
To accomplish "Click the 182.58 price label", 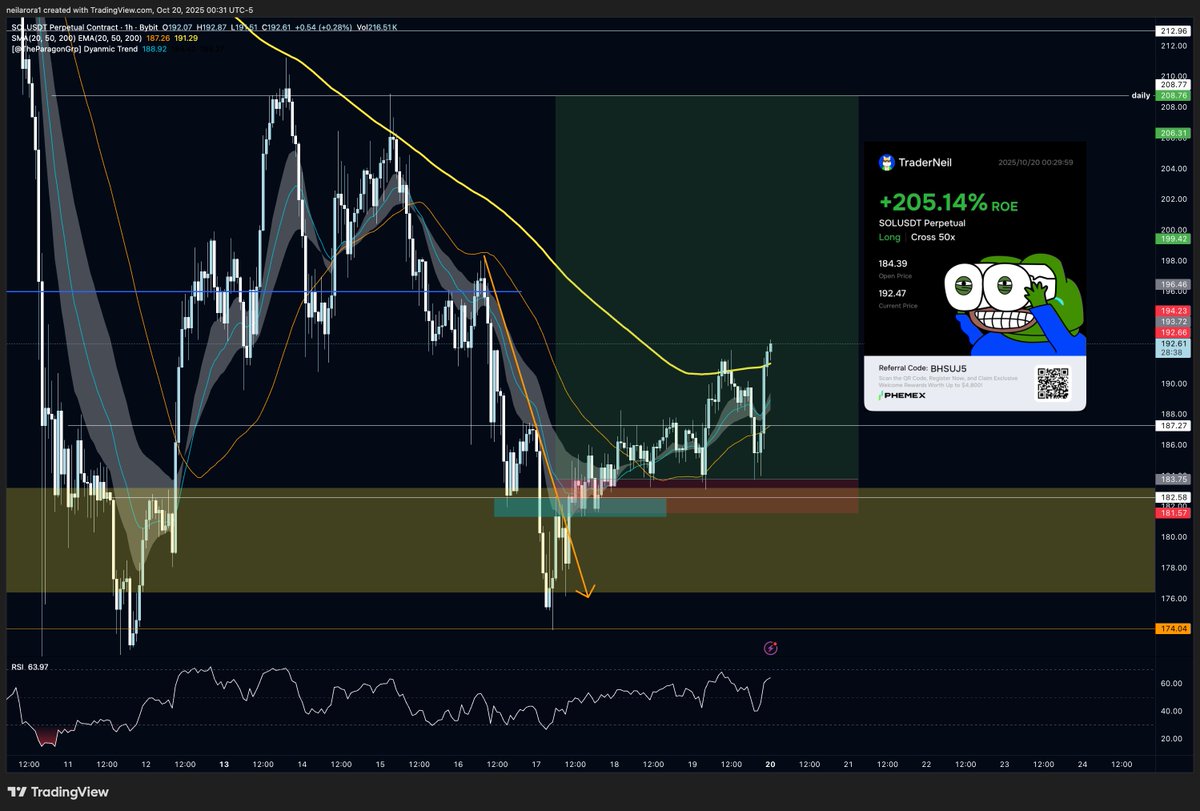I will pyautogui.click(x=1173, y=497).
